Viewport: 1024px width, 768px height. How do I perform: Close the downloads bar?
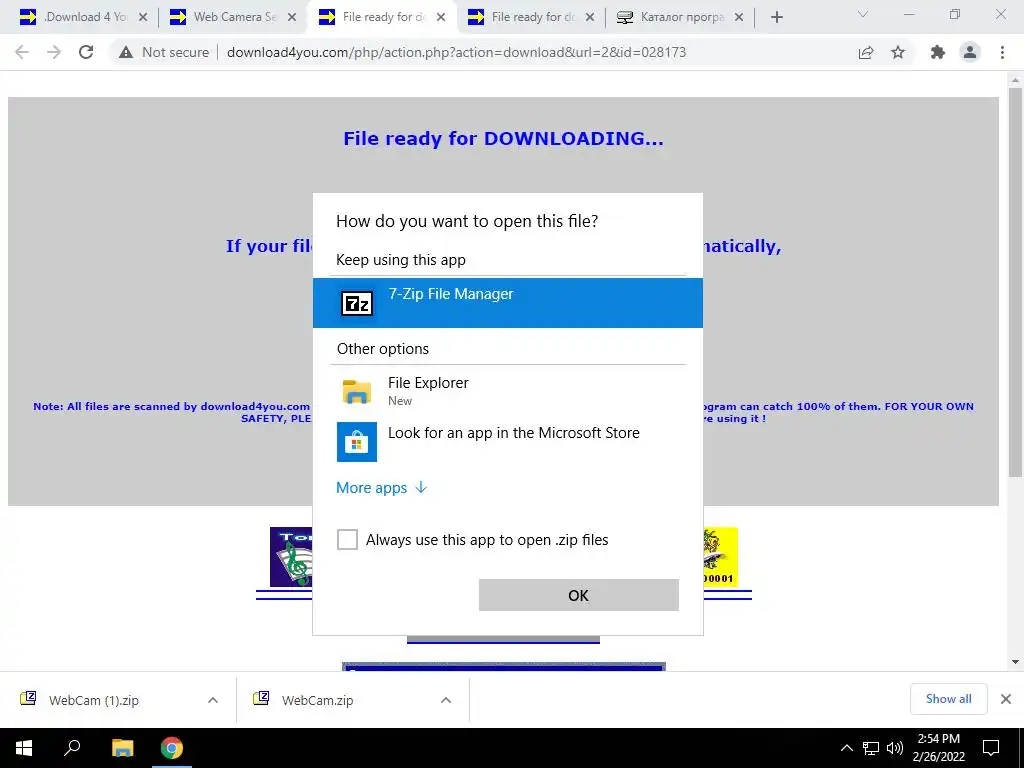[1006, 699]
